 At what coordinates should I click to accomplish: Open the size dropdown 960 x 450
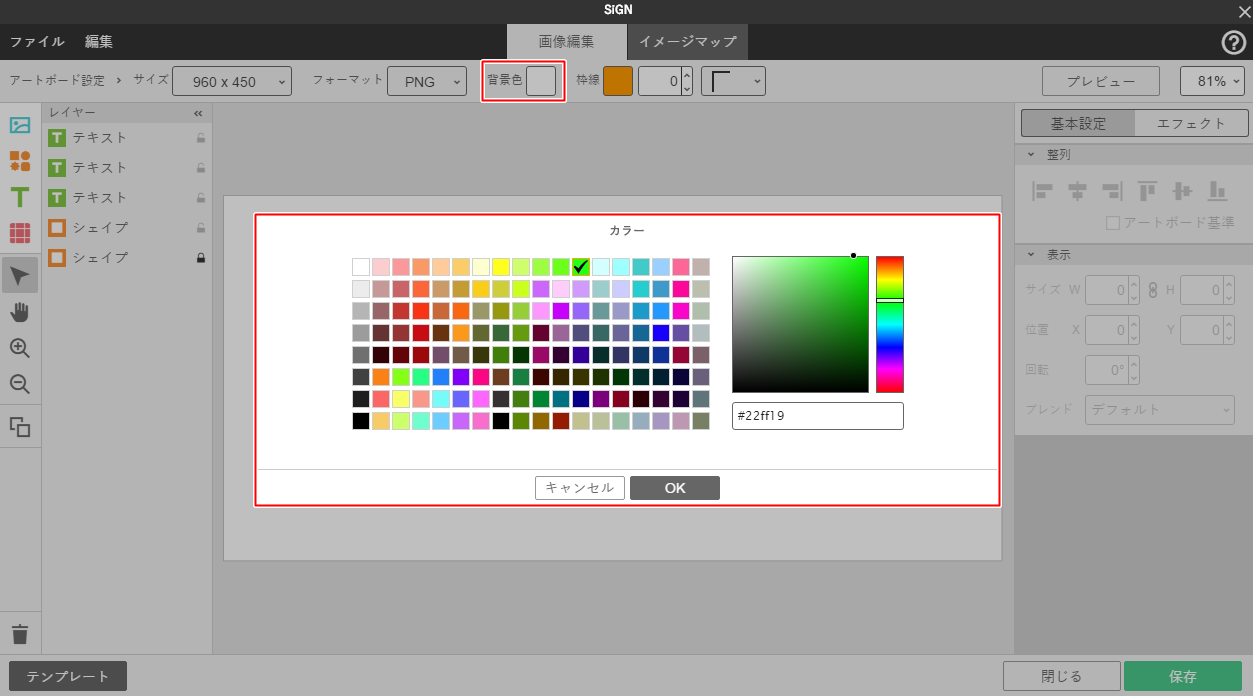click(x=232, y=81)
